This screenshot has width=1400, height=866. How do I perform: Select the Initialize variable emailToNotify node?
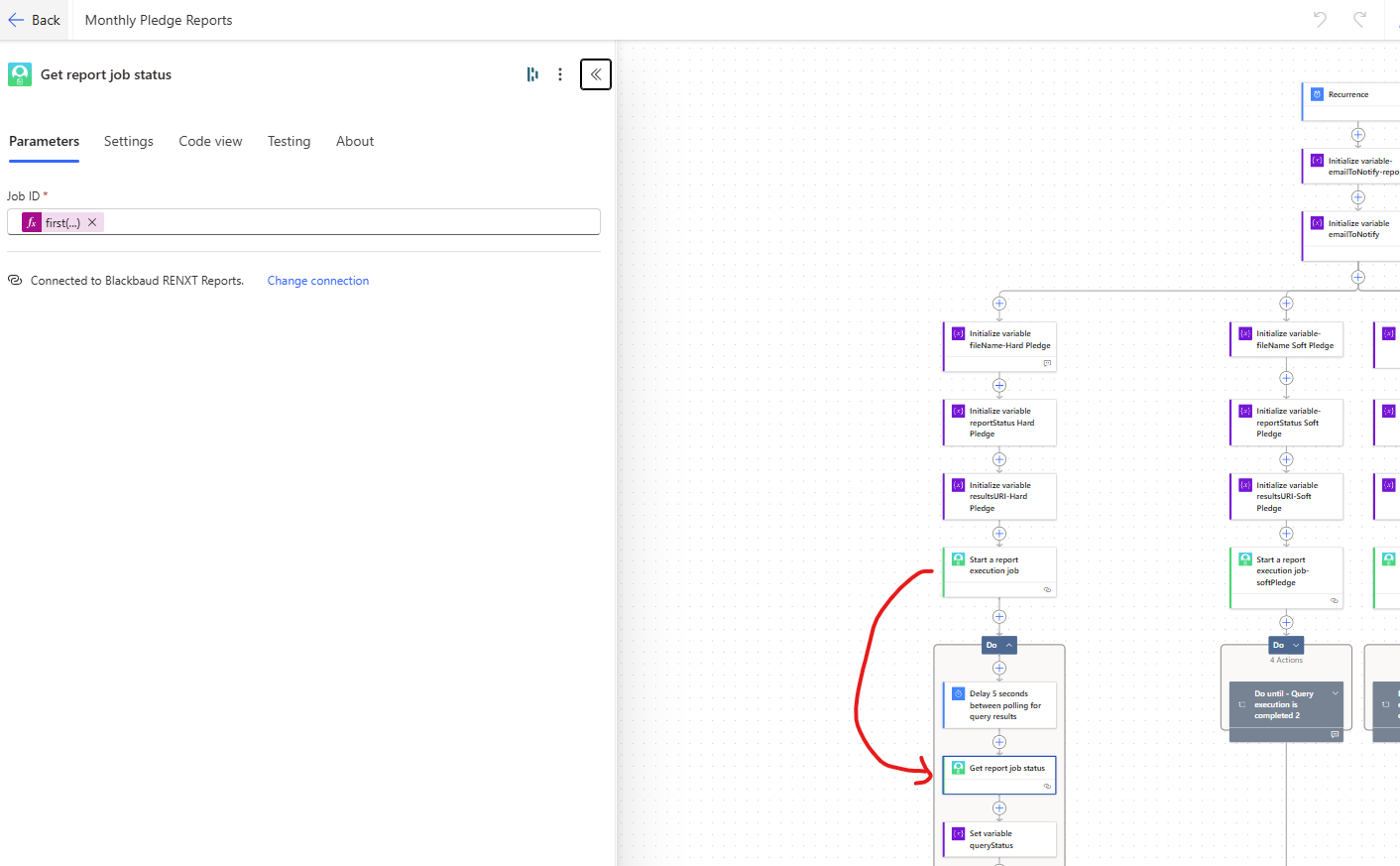[x=1350, y=235]
